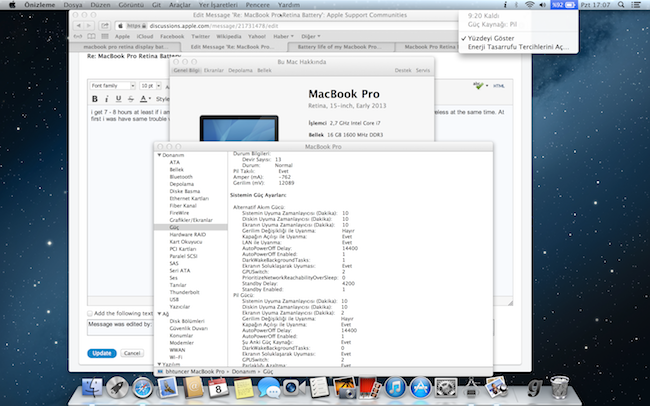Open Finder from the Dock

point(92,387)
